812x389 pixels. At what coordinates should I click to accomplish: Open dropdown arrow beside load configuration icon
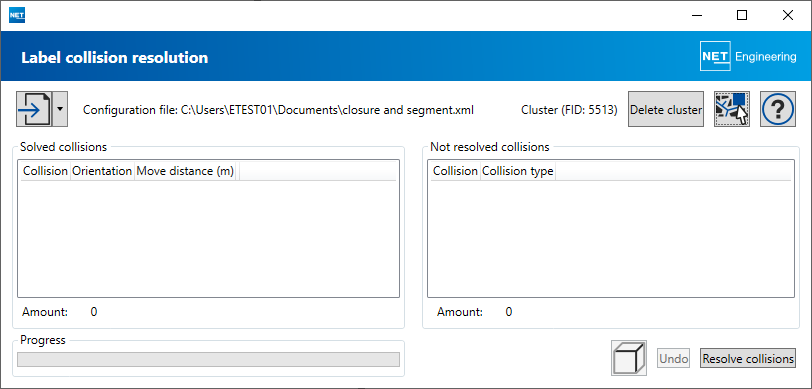point(60,109)
